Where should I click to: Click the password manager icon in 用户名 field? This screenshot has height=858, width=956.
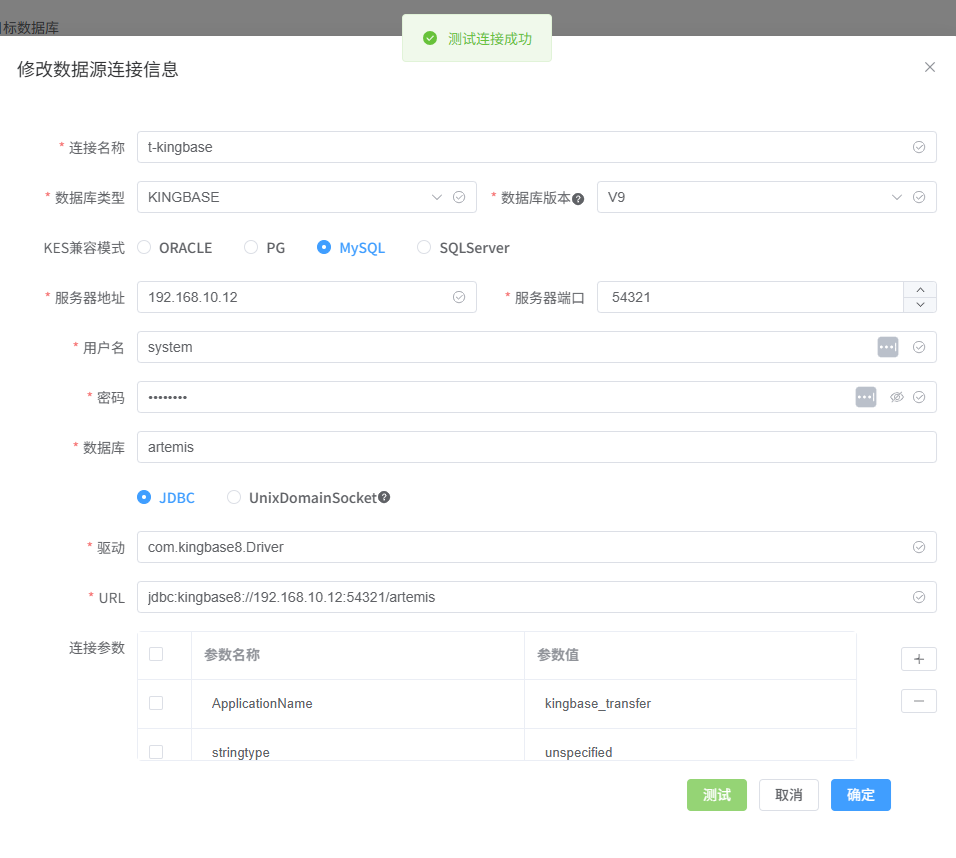(888, 347)
